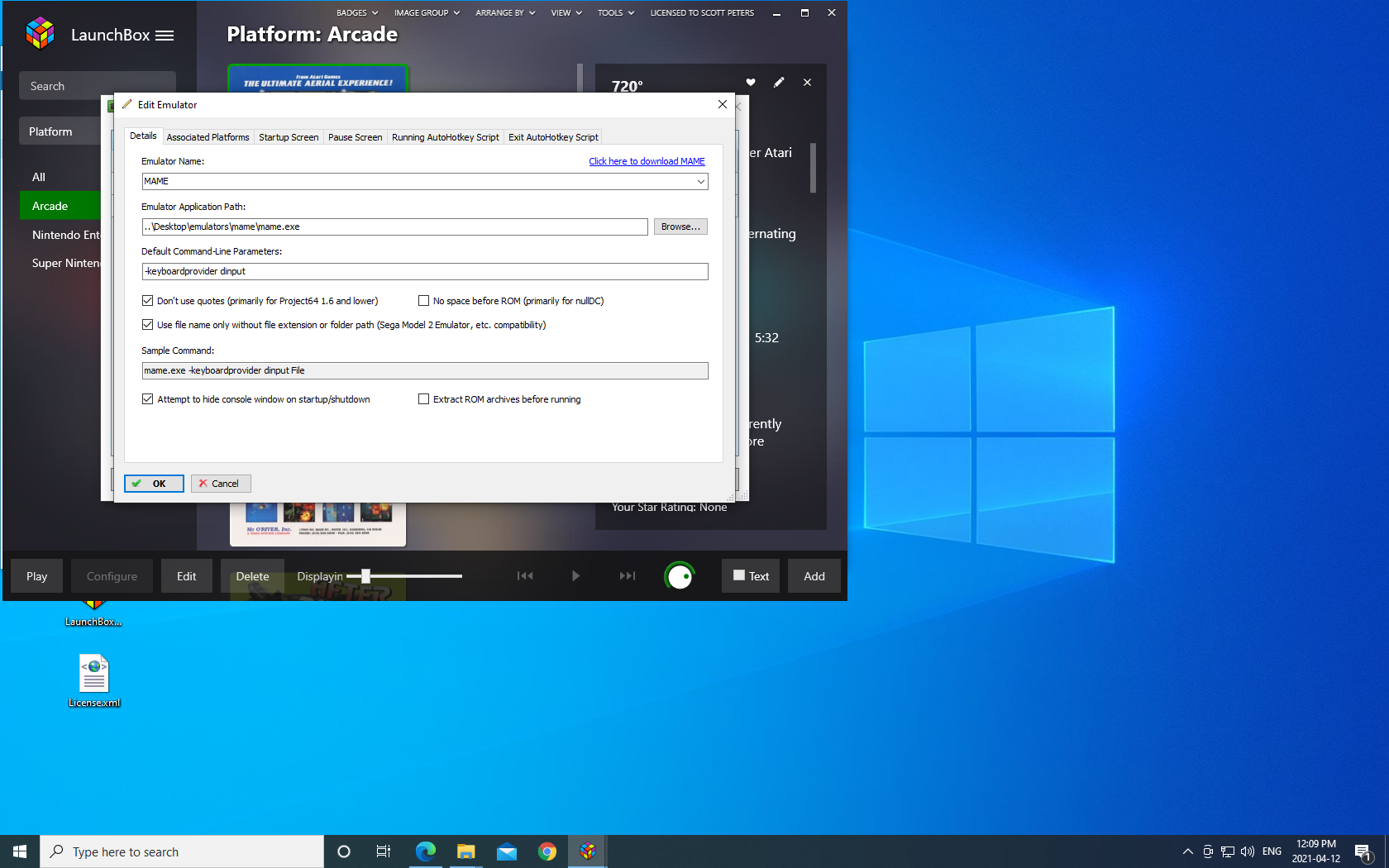The height and width of the screenshot is (868, 1389).
Task: Open License.xml desktop file
Action: (93, 681)
